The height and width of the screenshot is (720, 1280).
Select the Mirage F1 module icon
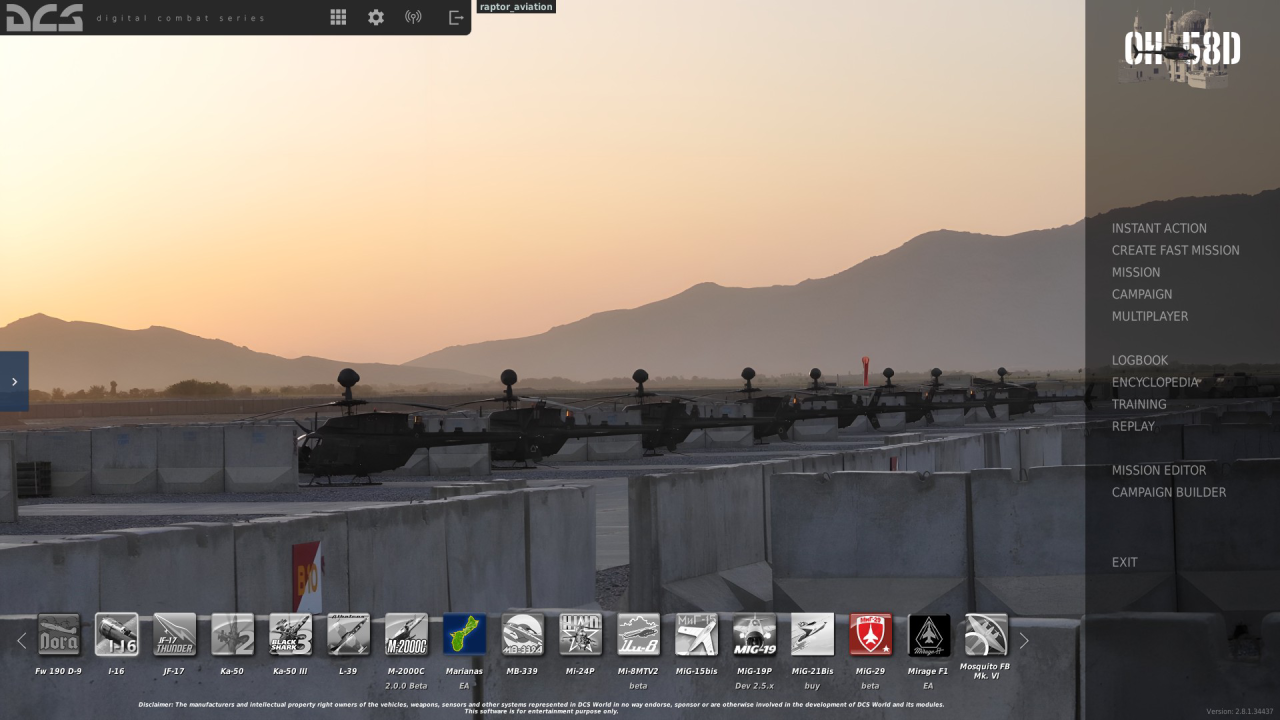tap(928, 635)
